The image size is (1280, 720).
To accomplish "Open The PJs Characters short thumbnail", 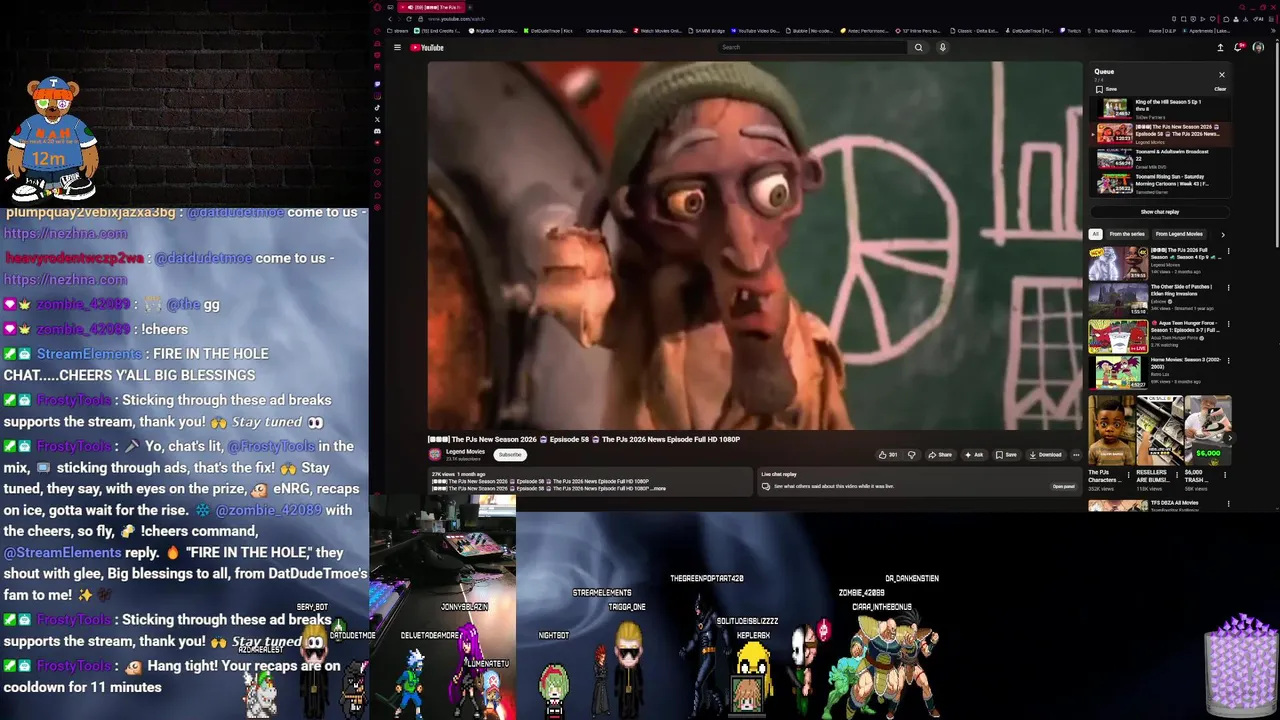I will click(x=1111, y=430).
